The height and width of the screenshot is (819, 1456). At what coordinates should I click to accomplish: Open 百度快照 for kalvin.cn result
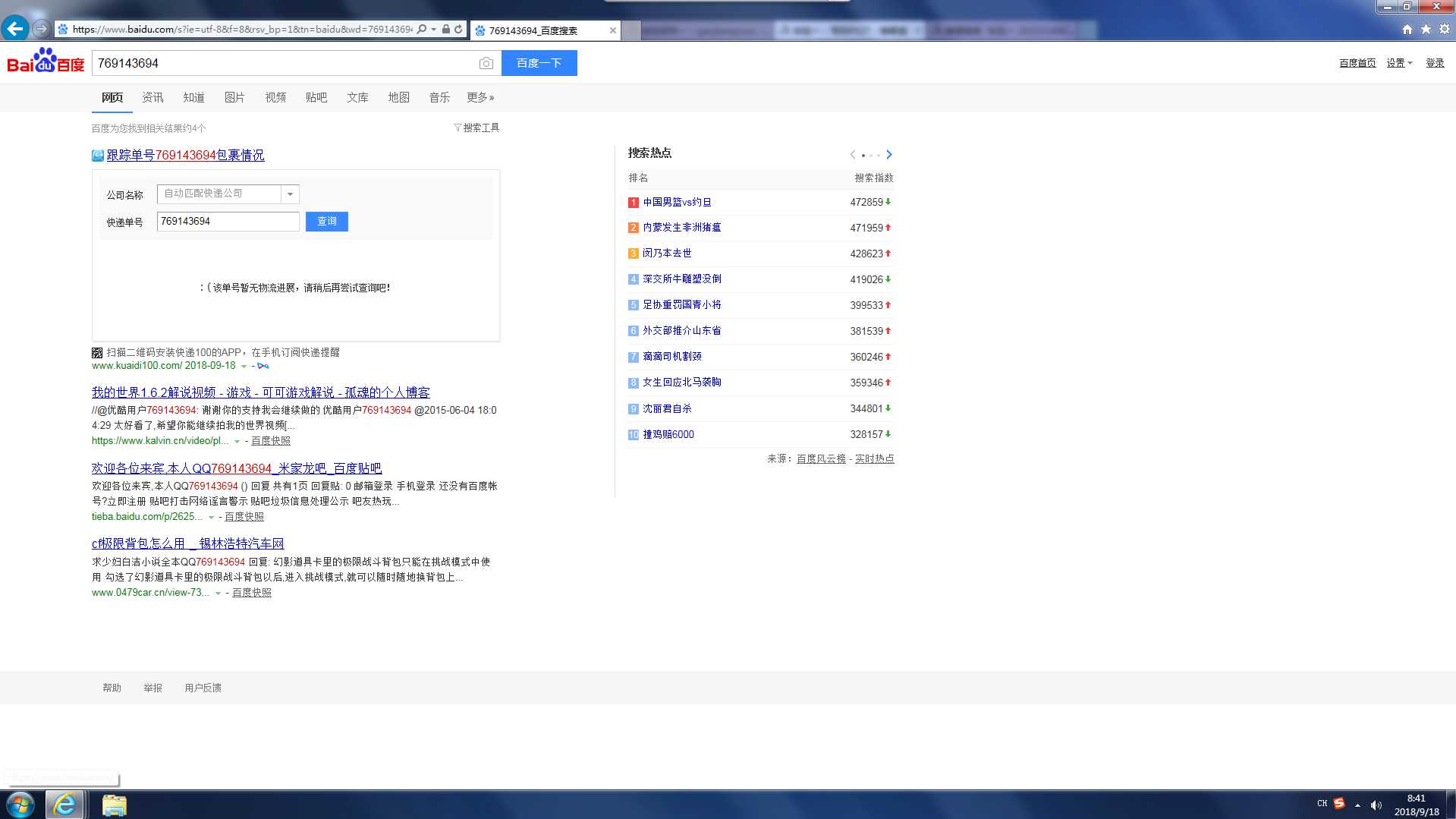(271, 440)
